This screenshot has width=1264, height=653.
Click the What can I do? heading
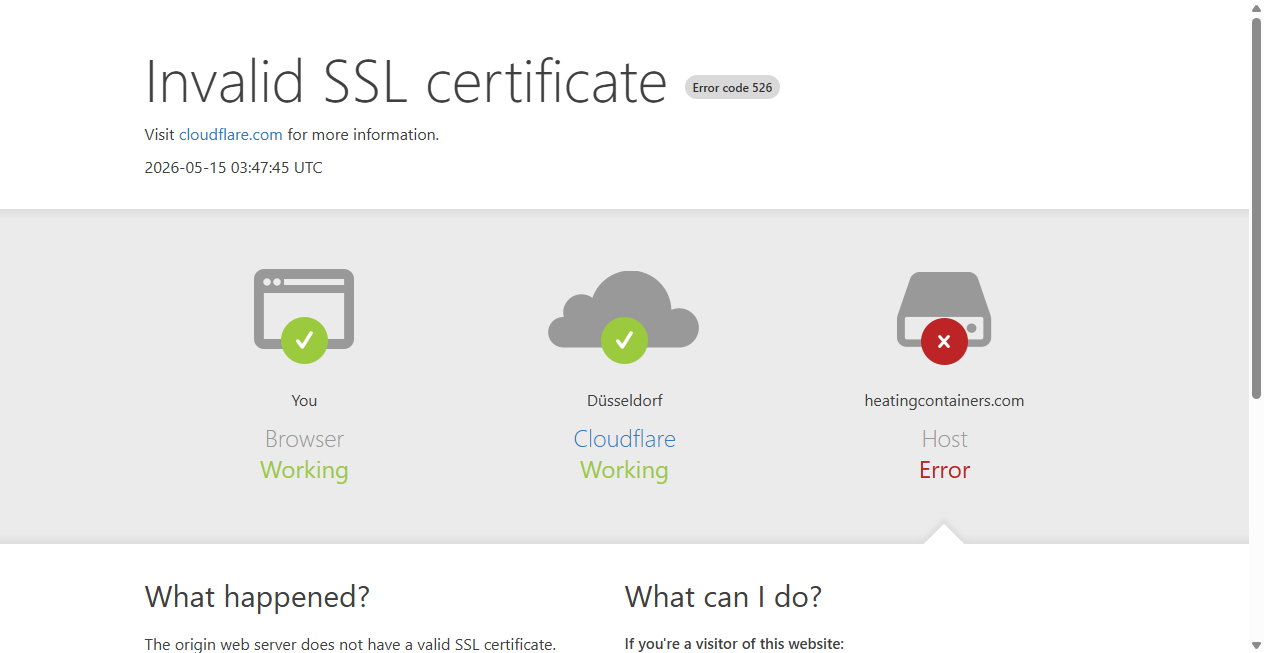point(723,597)
